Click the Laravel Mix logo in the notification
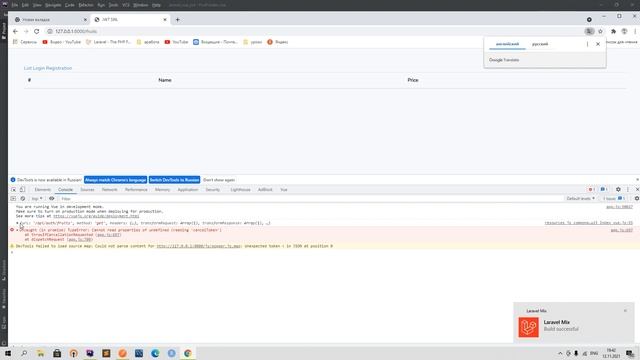 click(529, 327)
